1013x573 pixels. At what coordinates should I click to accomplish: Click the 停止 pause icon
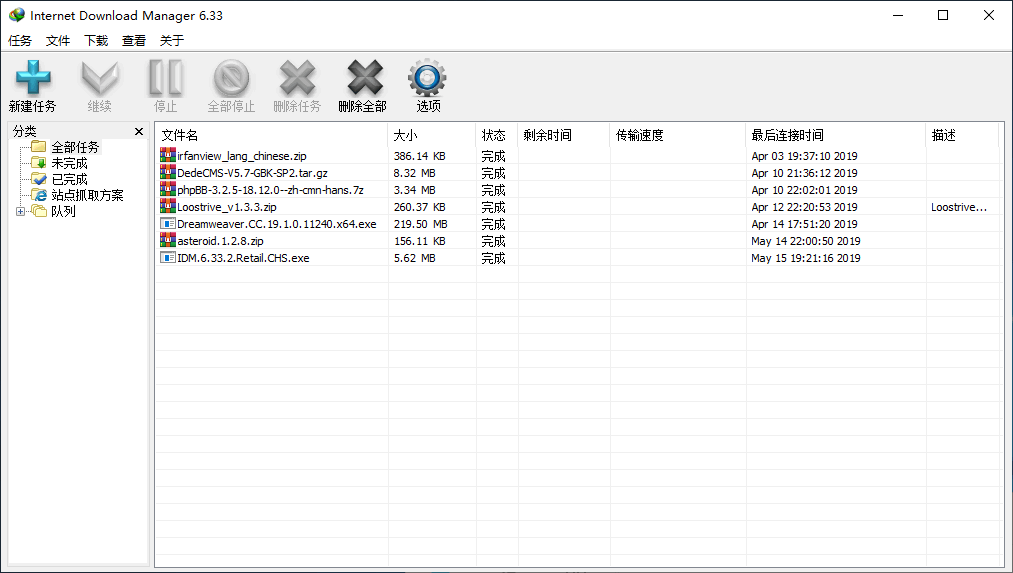(x=165, y=78)
